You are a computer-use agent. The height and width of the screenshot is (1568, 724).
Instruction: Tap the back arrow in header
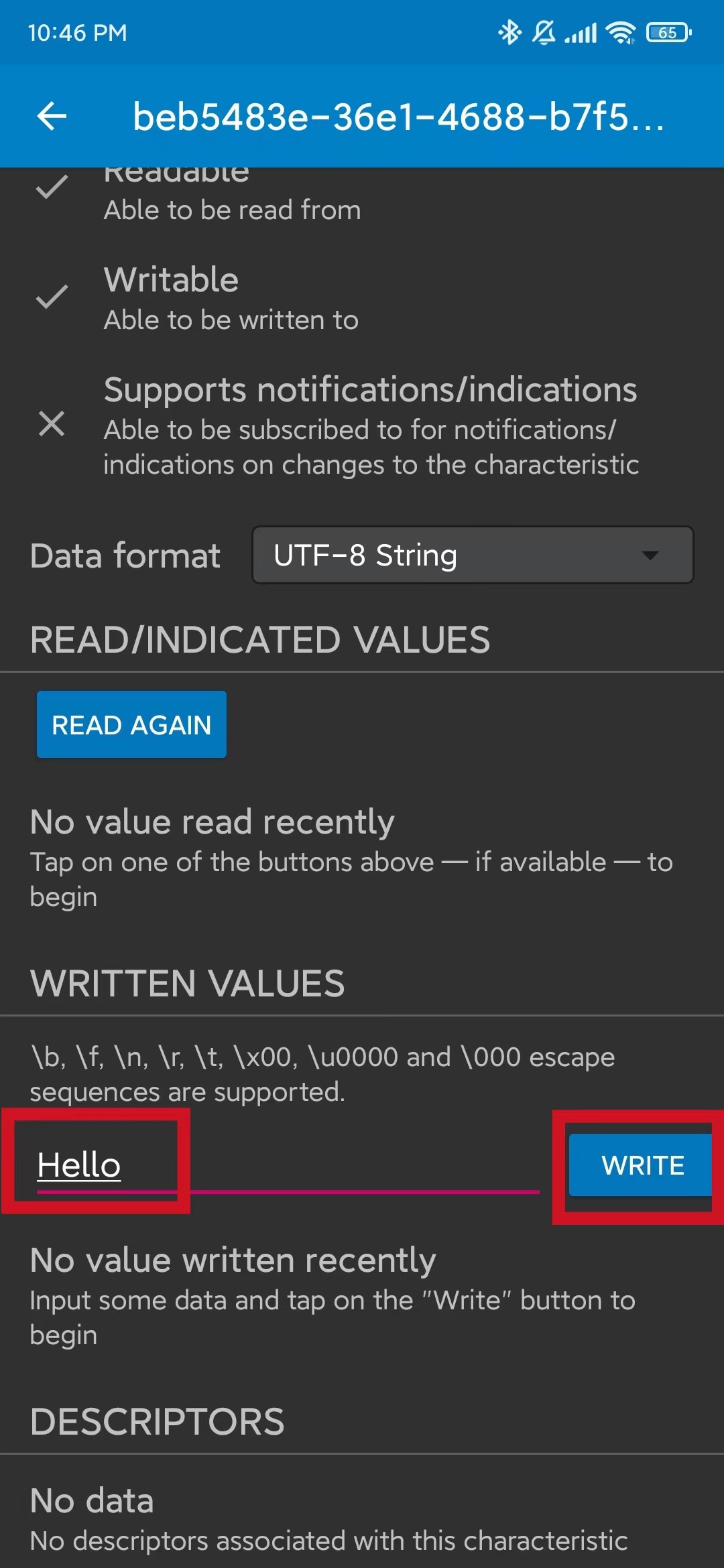click(52, 116)
